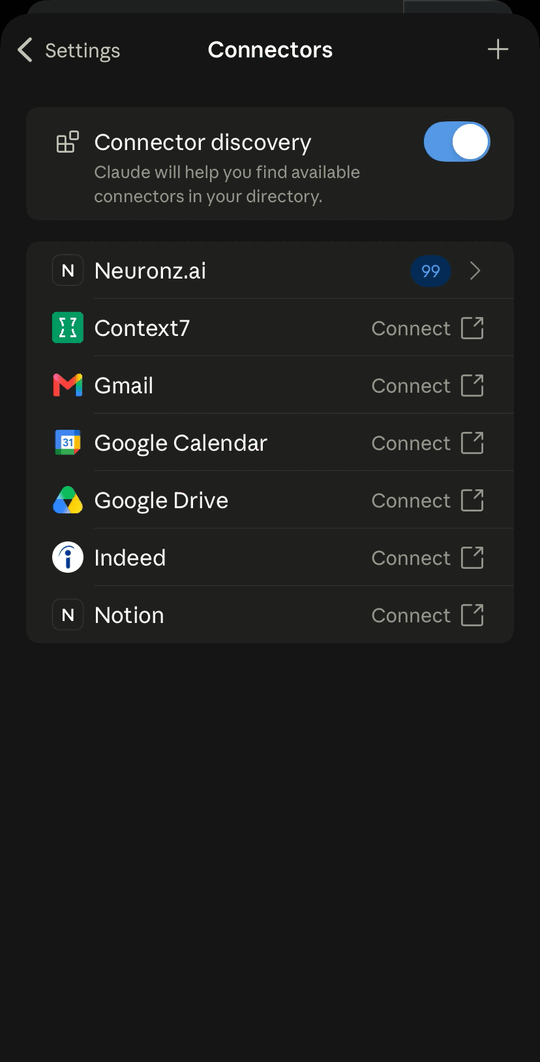The image size is (540, 1062).
Task: Click the Google Drive triangle logo
Action: [x=68, y=500]
